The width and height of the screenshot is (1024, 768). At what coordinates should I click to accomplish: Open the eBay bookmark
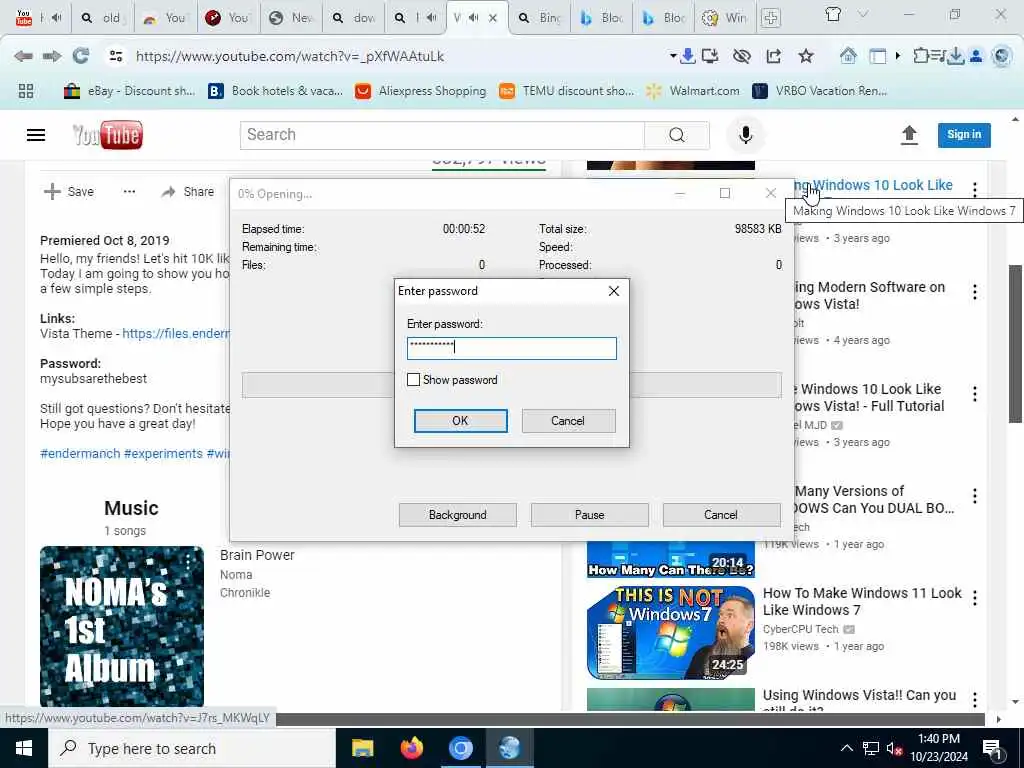129,91
